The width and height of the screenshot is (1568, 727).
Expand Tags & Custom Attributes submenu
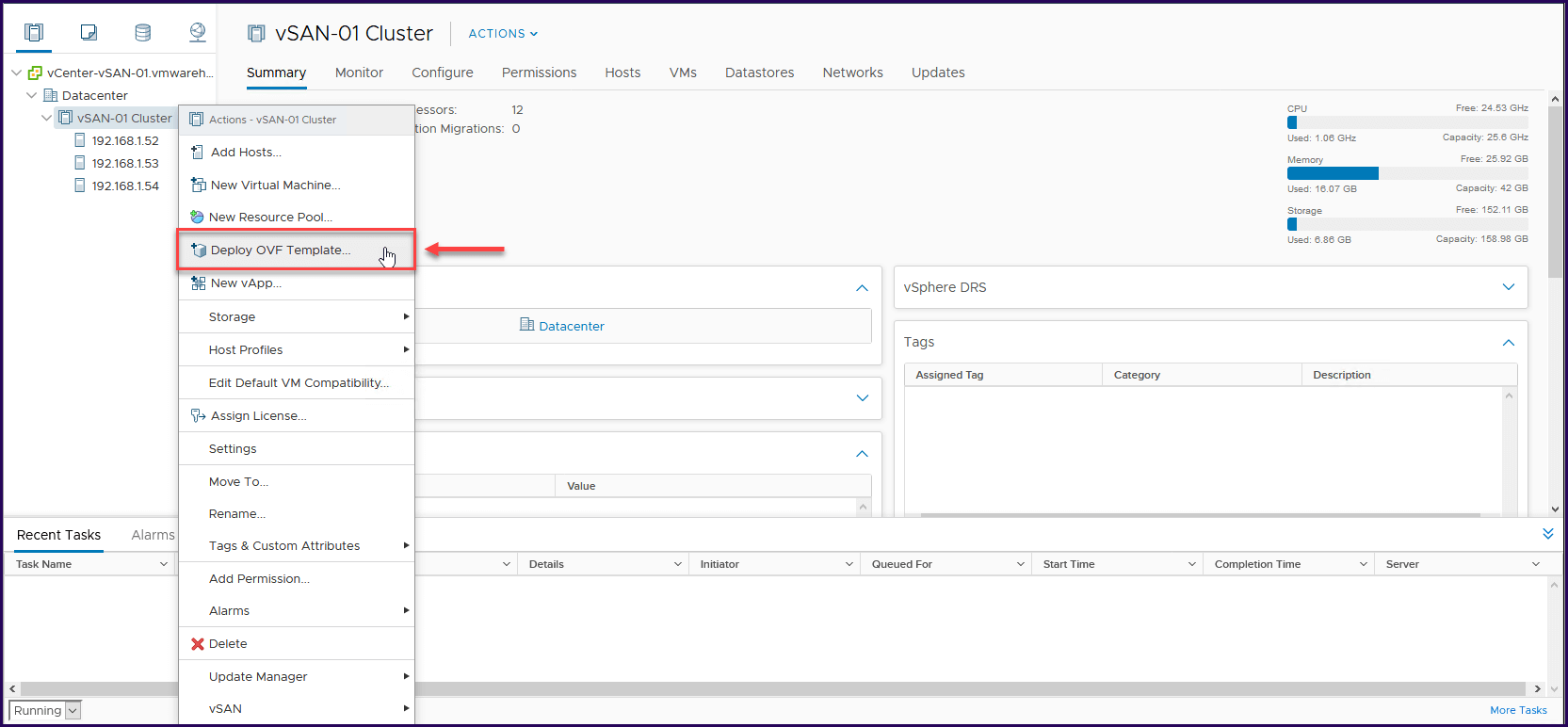[297, 545]
